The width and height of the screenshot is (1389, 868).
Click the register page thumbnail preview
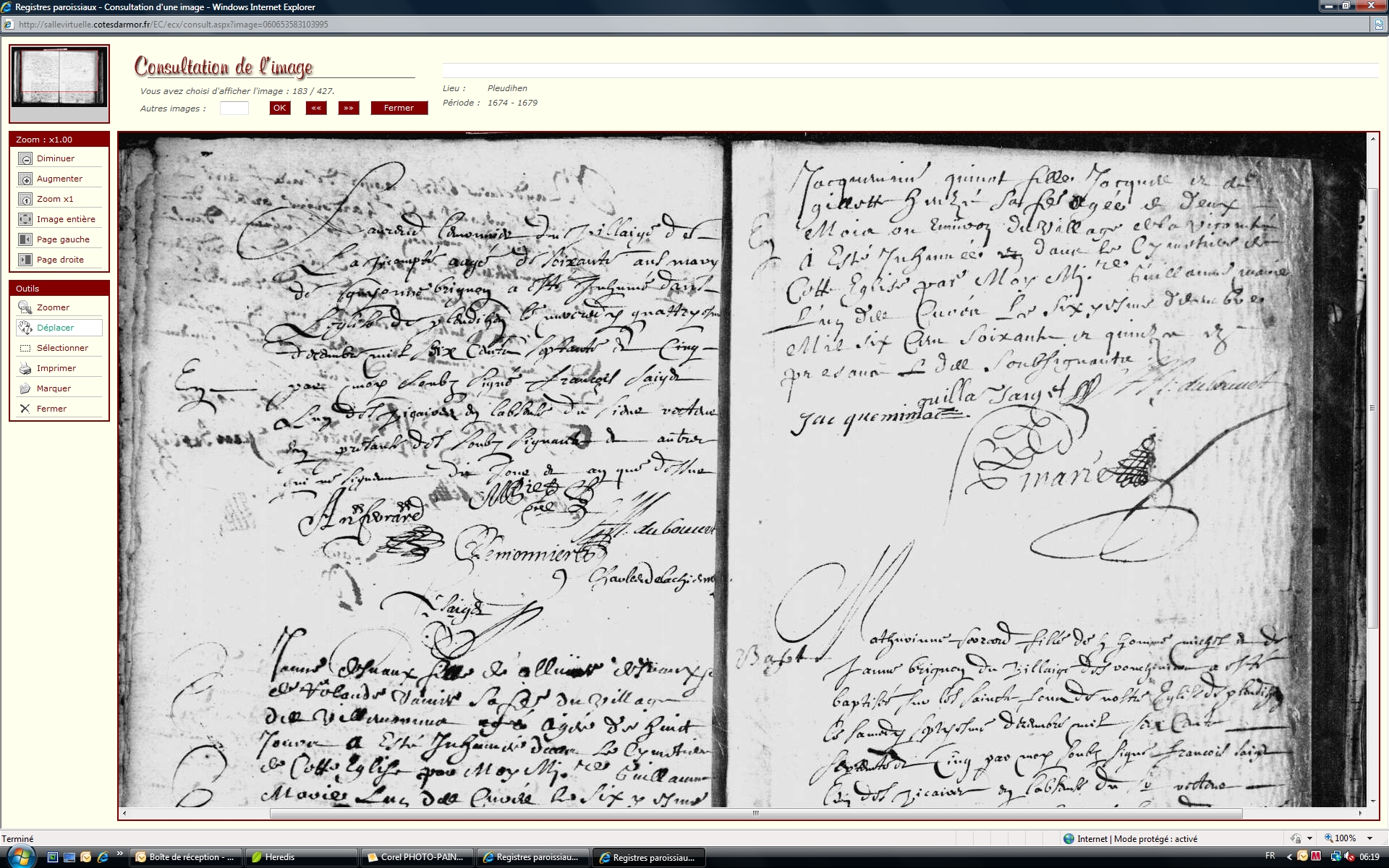59,77
